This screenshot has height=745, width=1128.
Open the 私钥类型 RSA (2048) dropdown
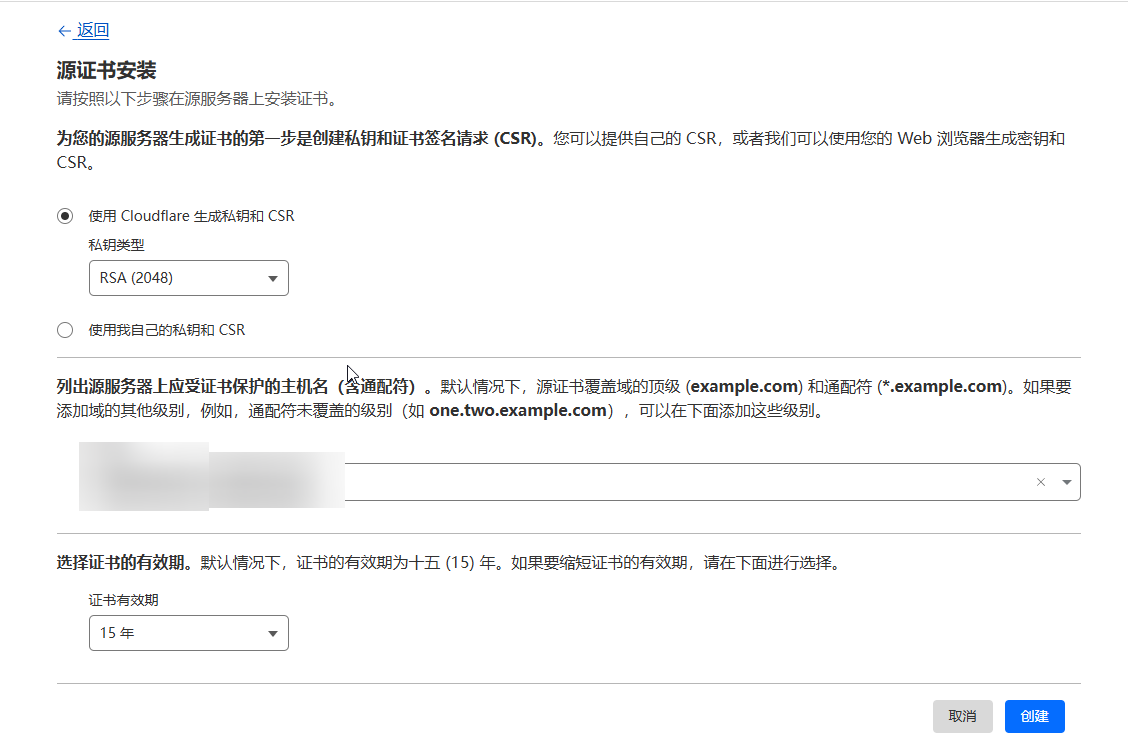[x=188, y=278]
